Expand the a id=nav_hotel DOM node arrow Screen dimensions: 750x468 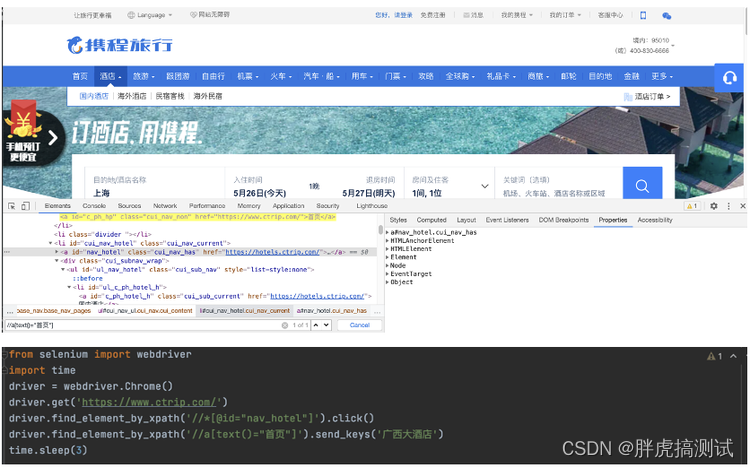(x=56, y=252)
